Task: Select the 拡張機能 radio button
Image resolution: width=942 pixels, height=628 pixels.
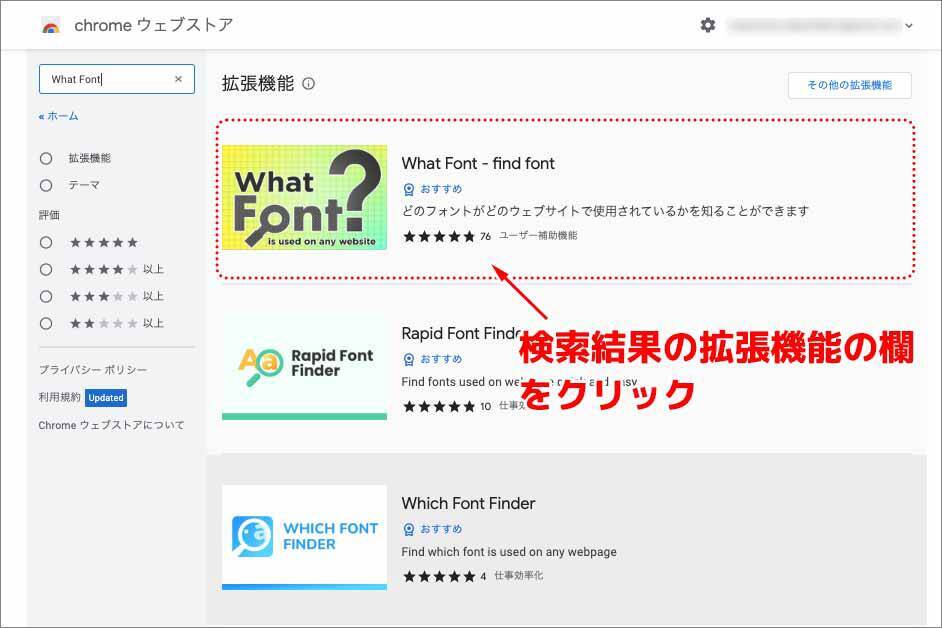Action: pos(46,159)
